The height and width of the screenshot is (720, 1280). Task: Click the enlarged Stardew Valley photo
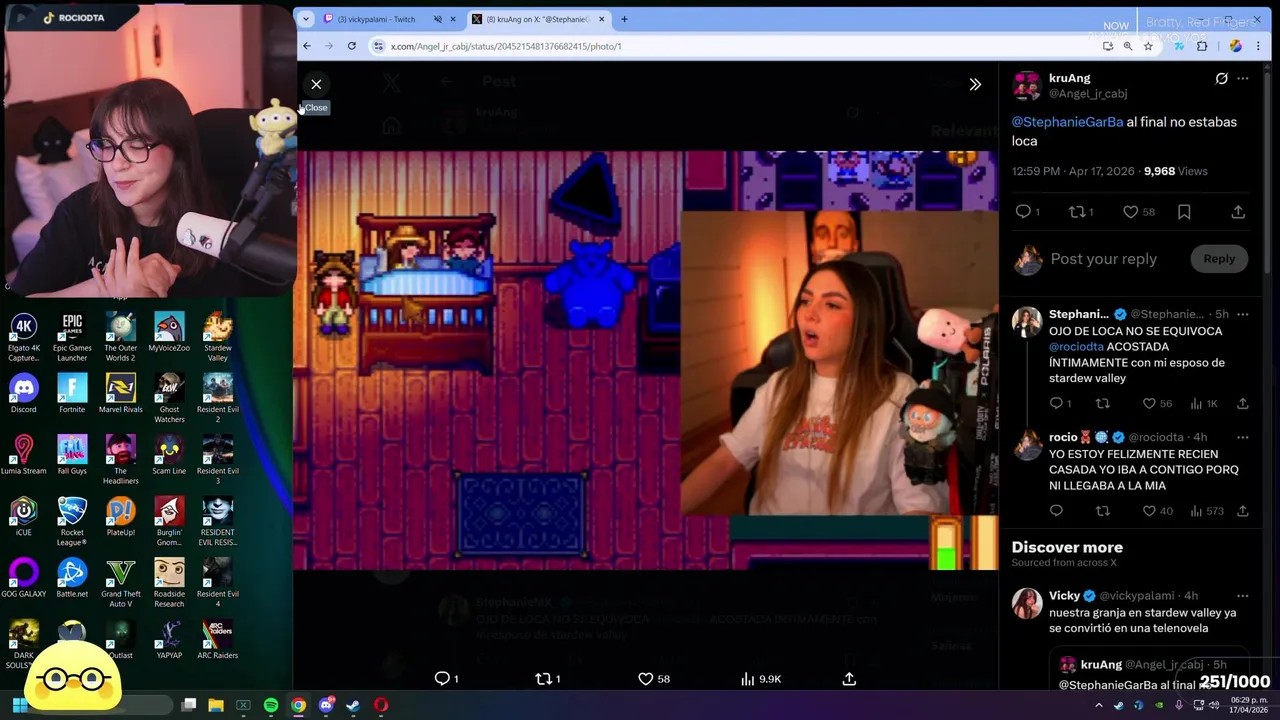[647, 360]
